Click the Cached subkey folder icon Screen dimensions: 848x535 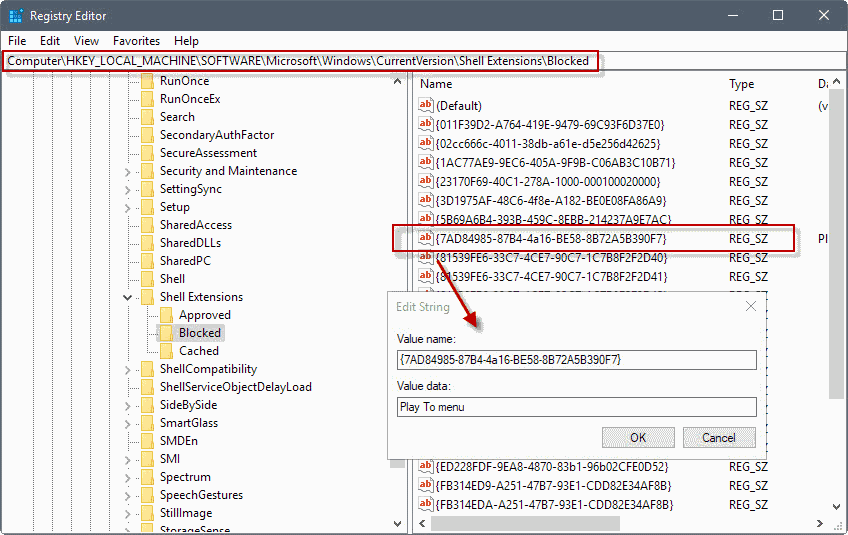pyautogui.click(x=167, y=351)
